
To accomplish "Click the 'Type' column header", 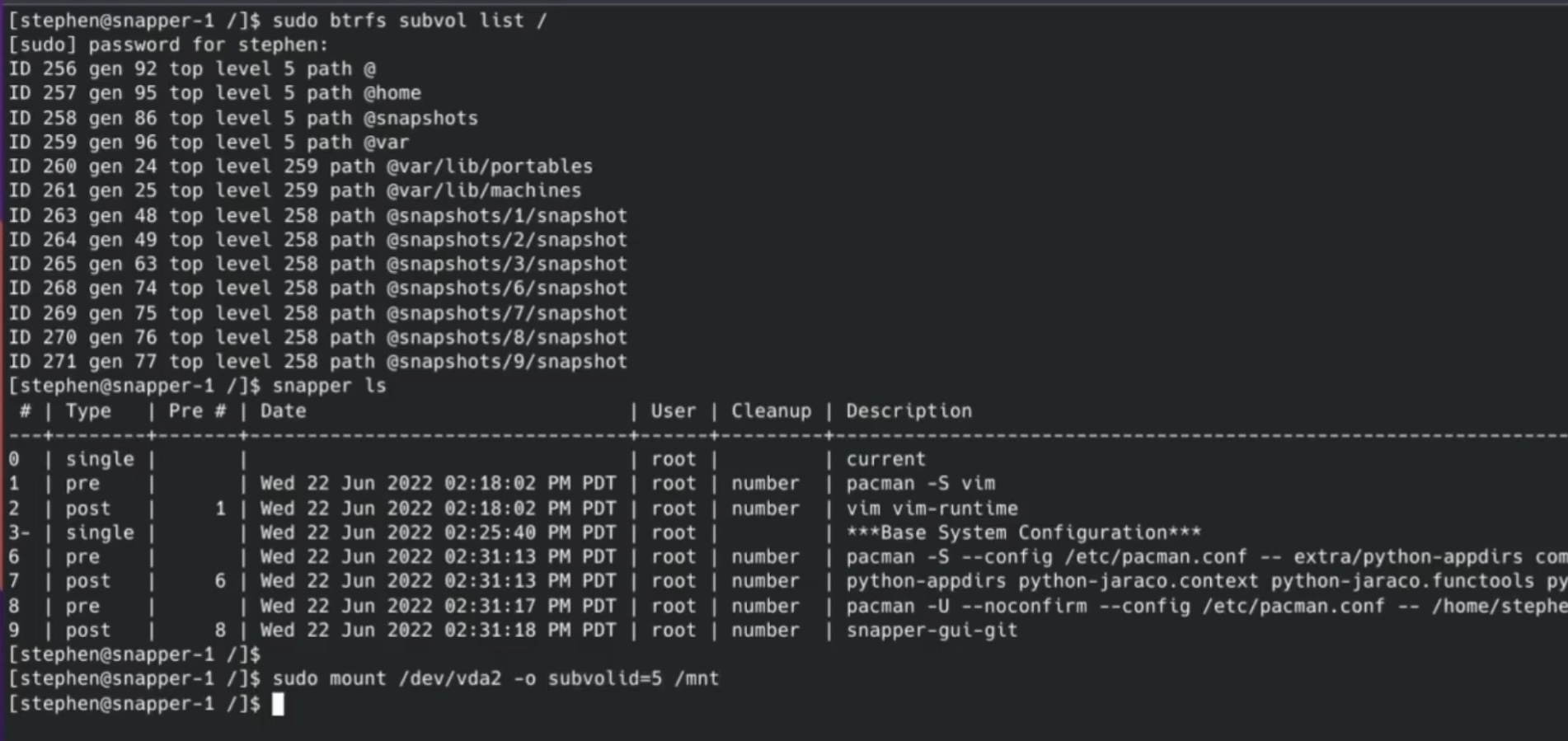I will pos(88,410).
